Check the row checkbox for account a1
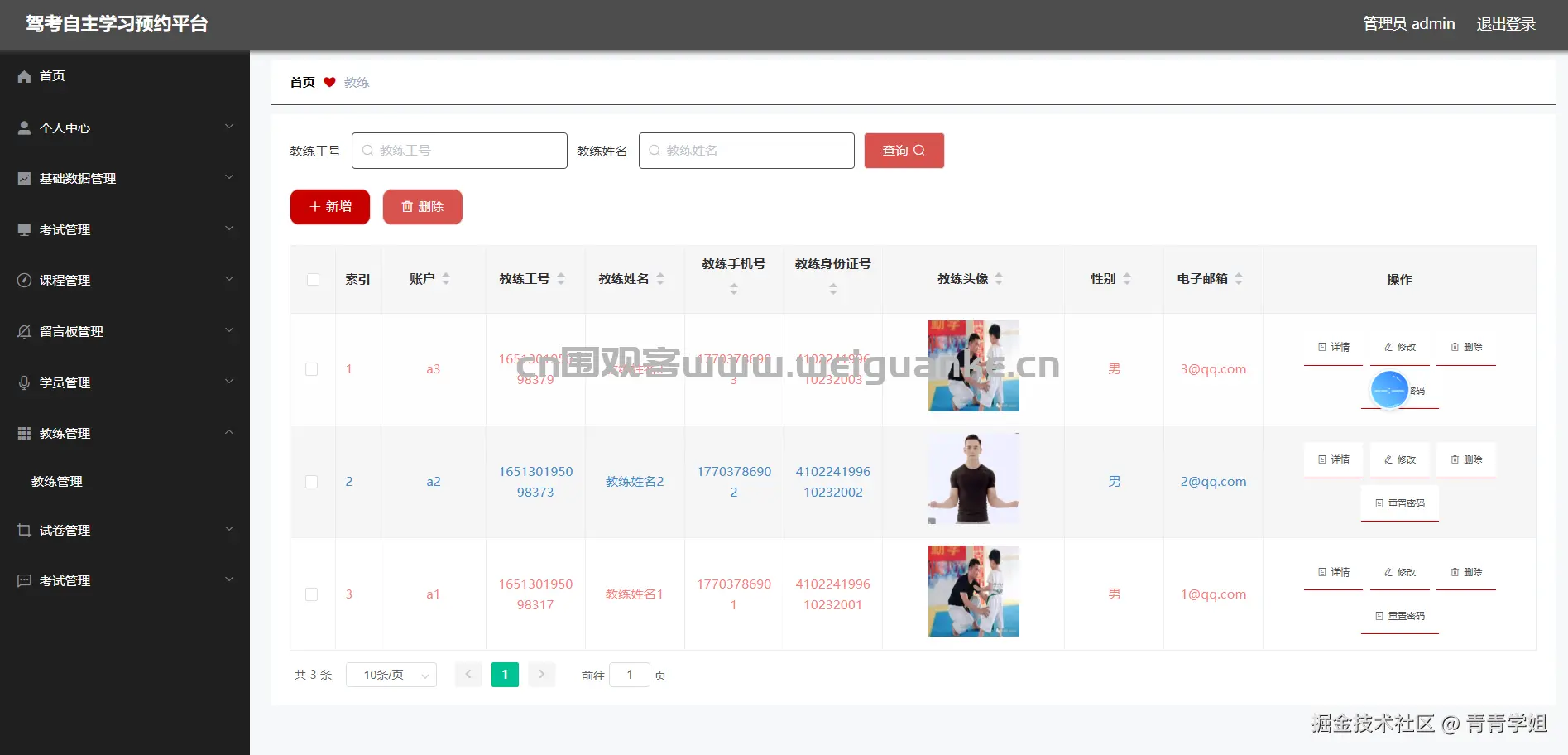Screen dimensions: 1568x755 point(312,594)
